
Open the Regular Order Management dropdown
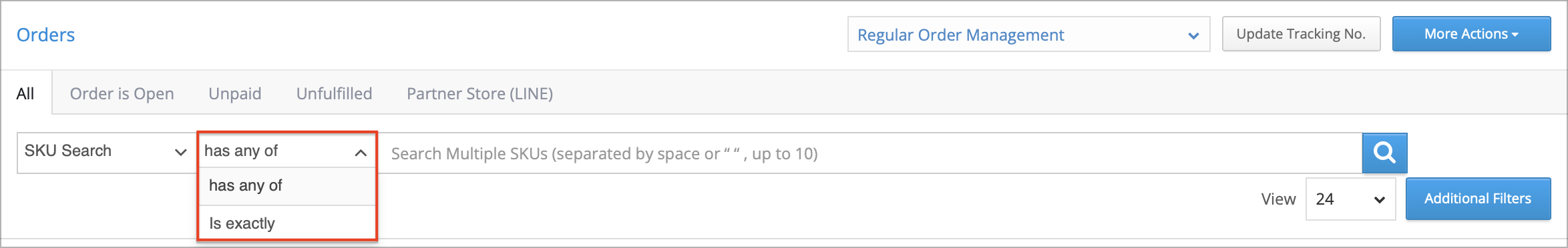coord(1028,34)
